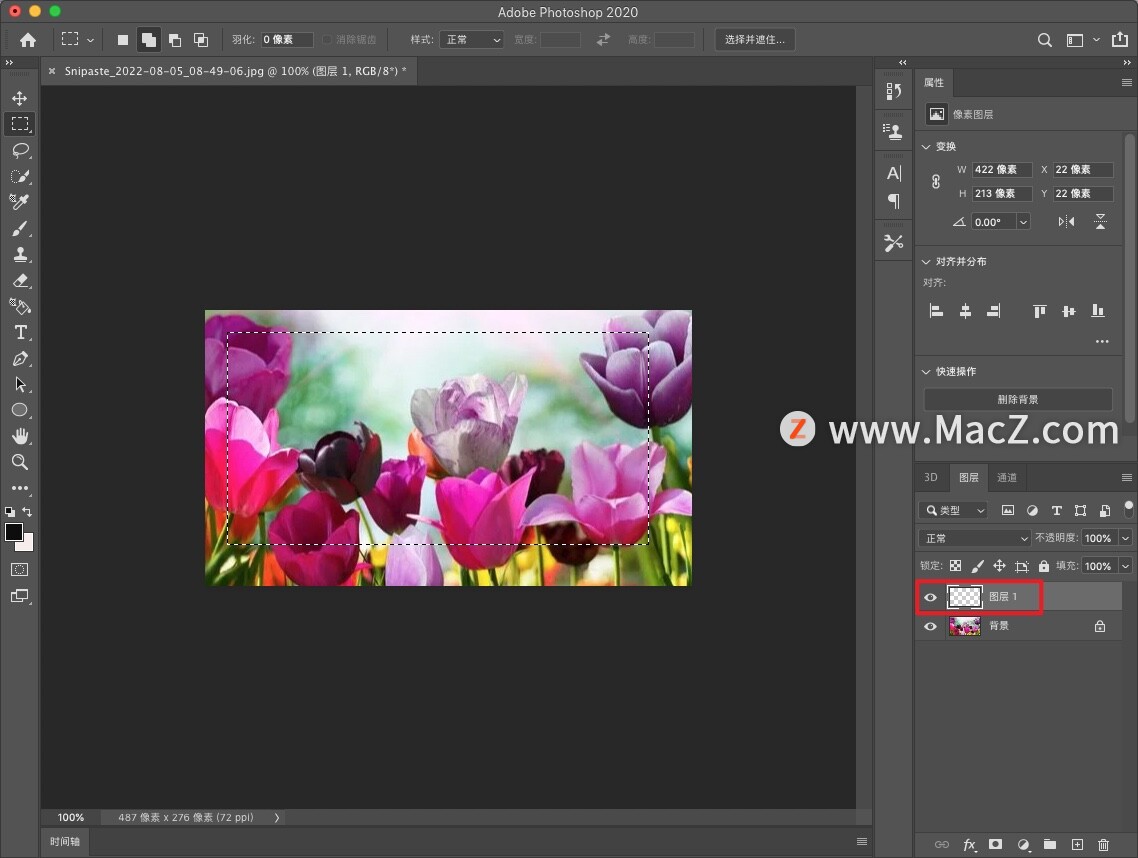Hide the 图层 1 layer visibility eye
1138x858 pixels.
point(930,597)
